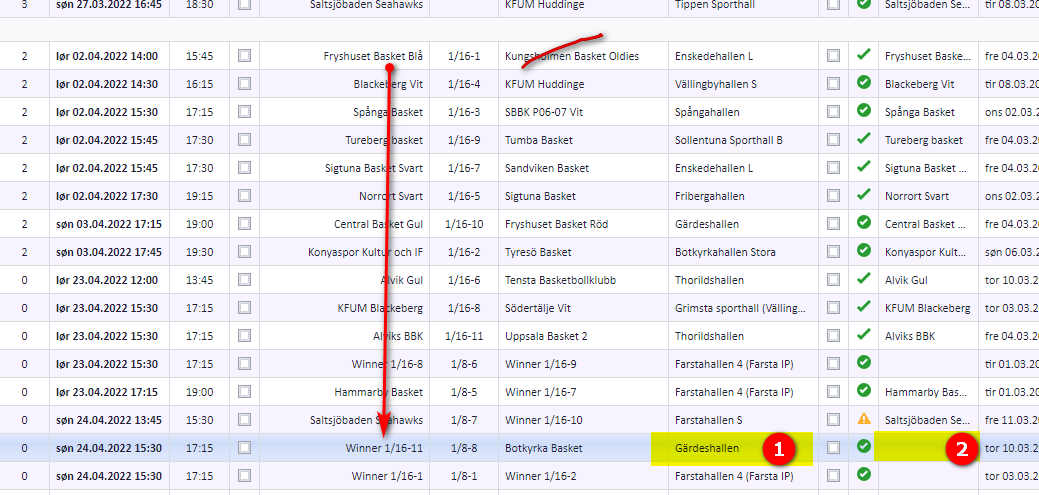Click the date søn 24.04.2022 13:45

109,420
